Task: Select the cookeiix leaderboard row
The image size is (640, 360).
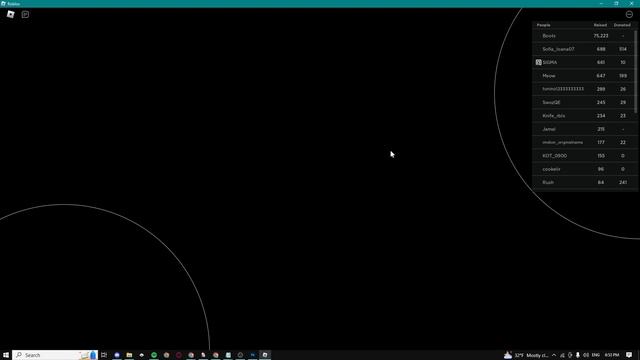Action: pos(584,169)
